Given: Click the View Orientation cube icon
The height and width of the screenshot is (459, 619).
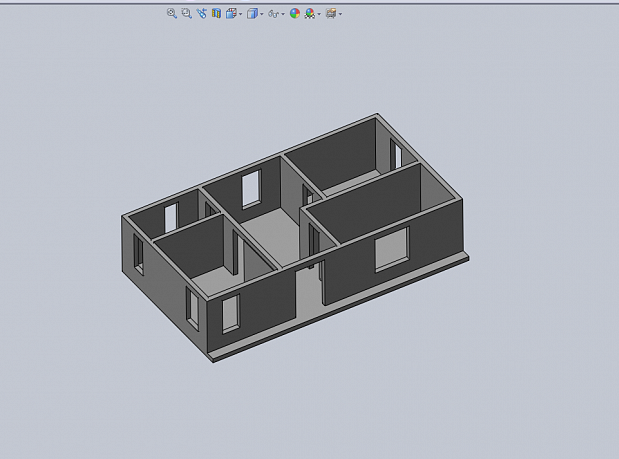Looking at the screenshot, I should click(231, 14).
